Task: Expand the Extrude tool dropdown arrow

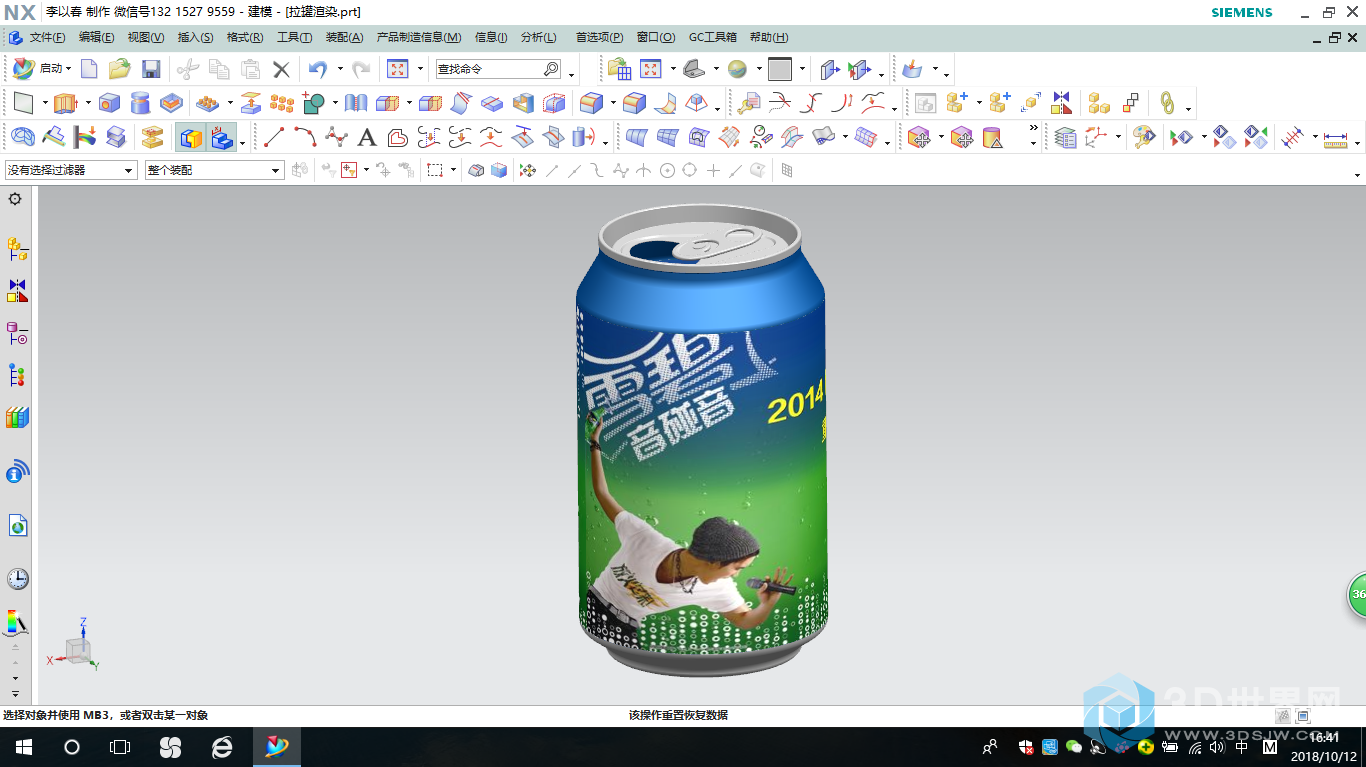Action: point(87,103)
